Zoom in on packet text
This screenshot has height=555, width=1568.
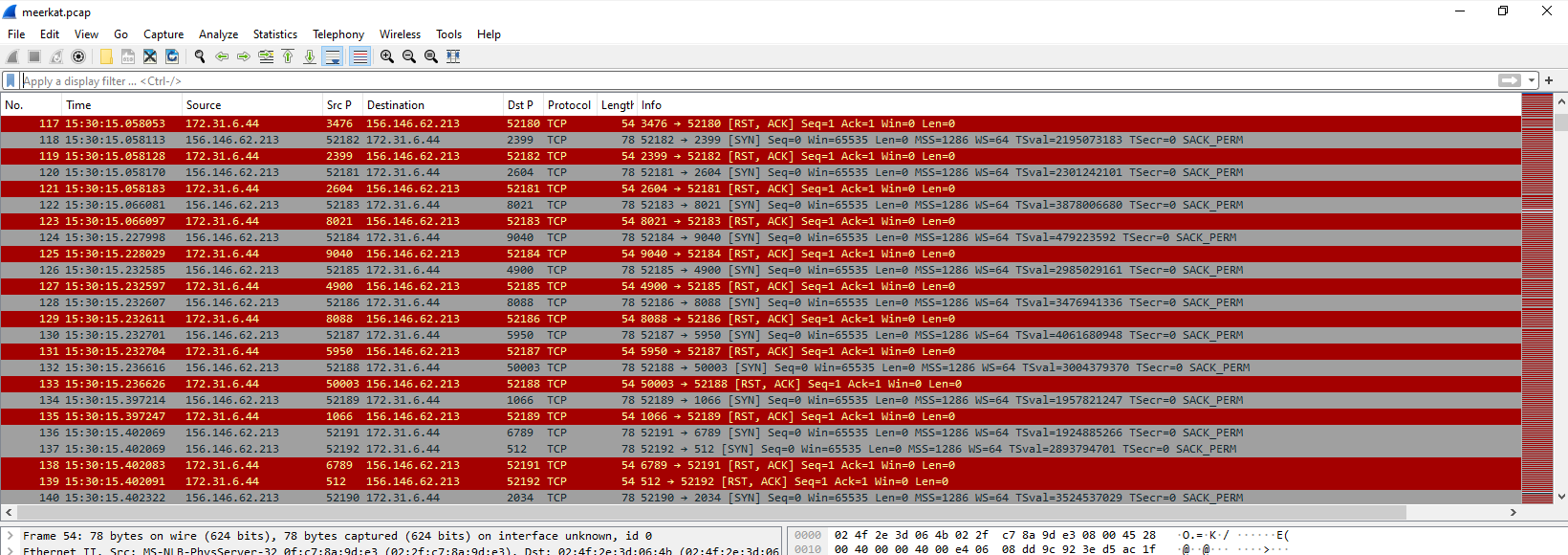click(387, 56)
